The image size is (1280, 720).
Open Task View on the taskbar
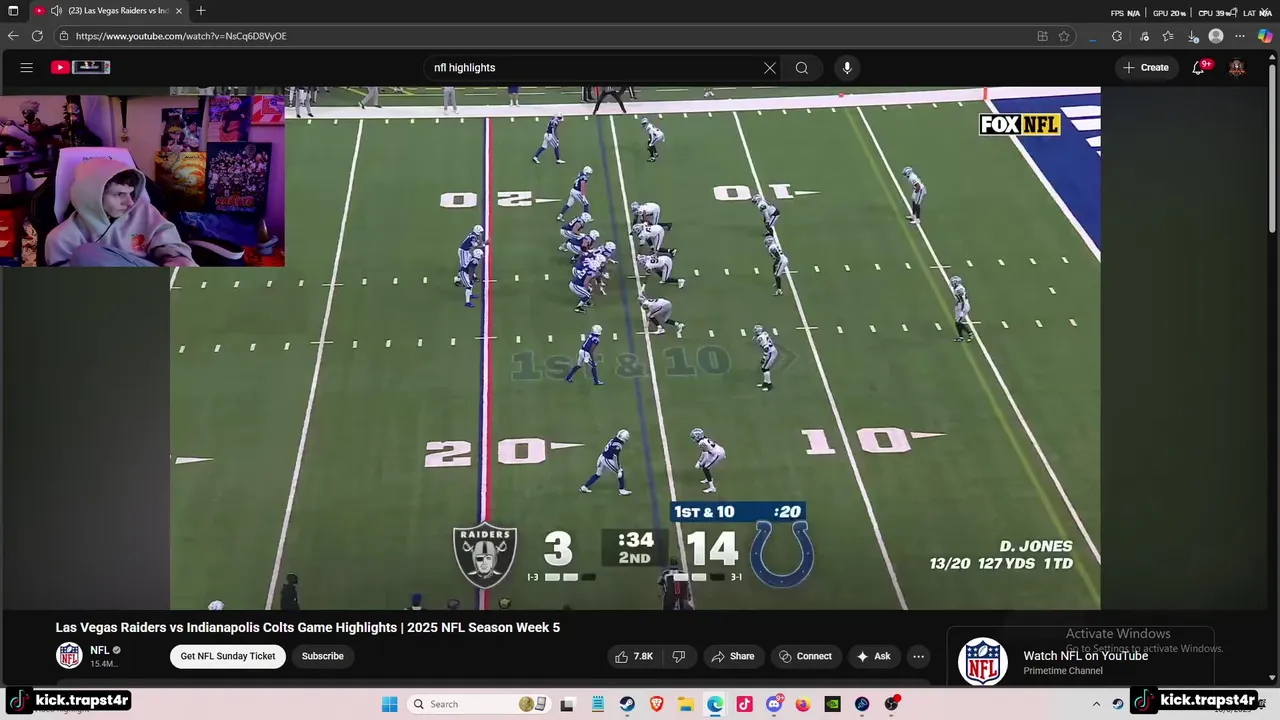[567, 704]
